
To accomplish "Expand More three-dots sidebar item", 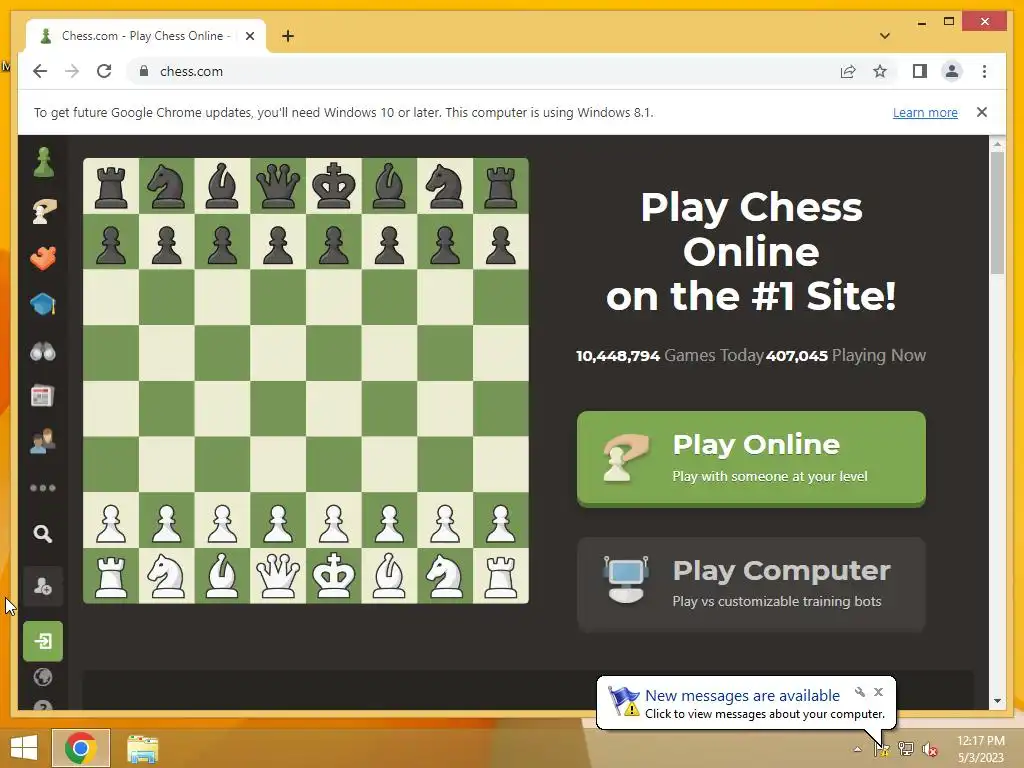I will point(43,488).
